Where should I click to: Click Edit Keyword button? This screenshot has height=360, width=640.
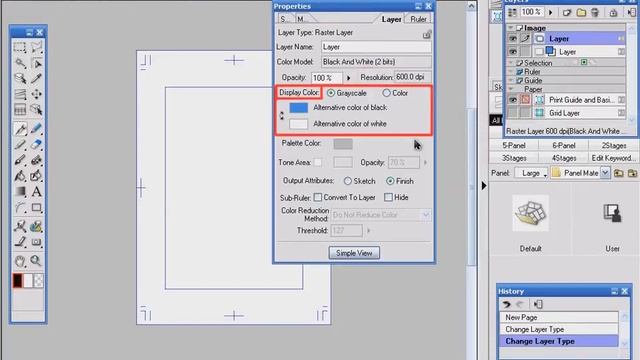click(613, 158)
